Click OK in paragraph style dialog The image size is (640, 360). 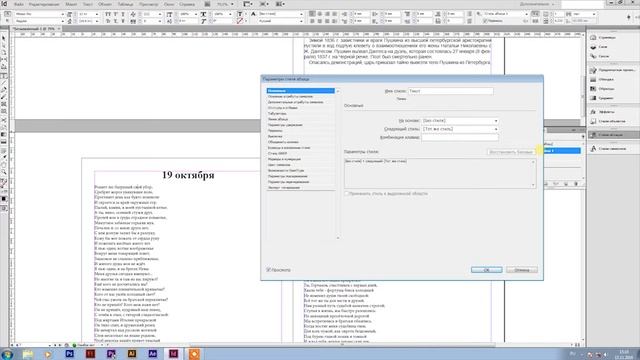tap(487, 270)
